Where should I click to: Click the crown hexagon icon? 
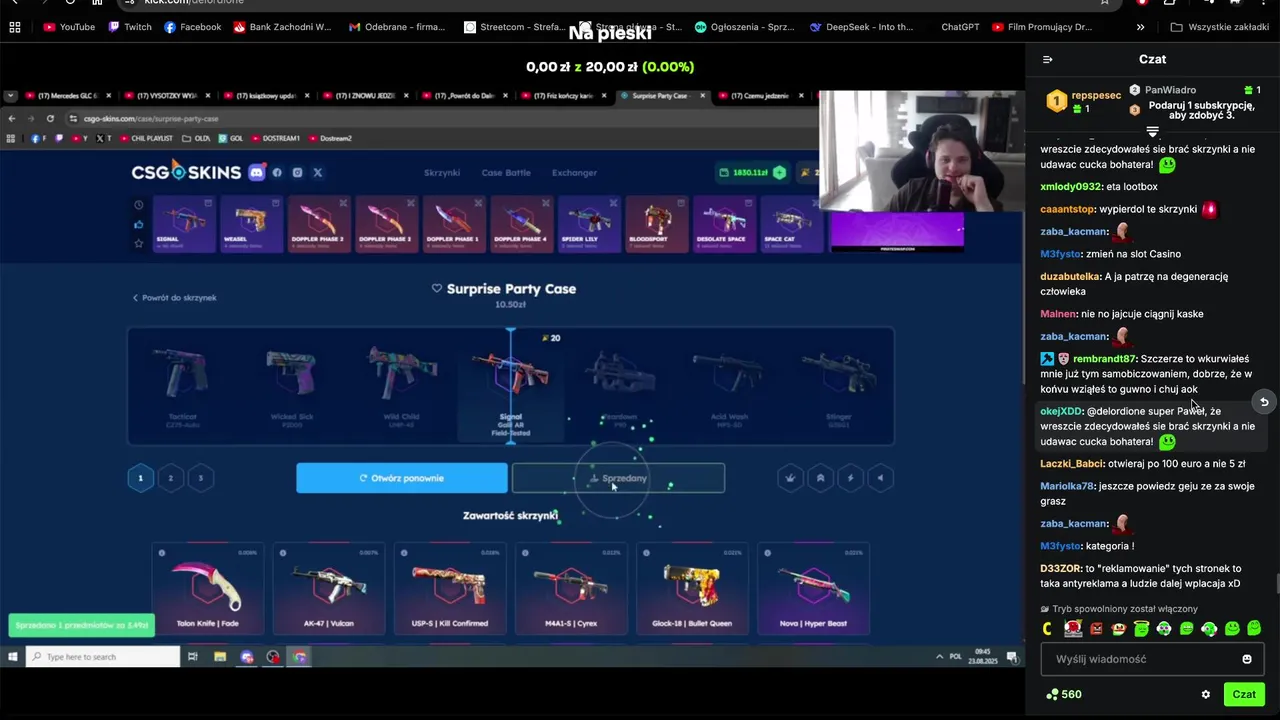[791, 478]
